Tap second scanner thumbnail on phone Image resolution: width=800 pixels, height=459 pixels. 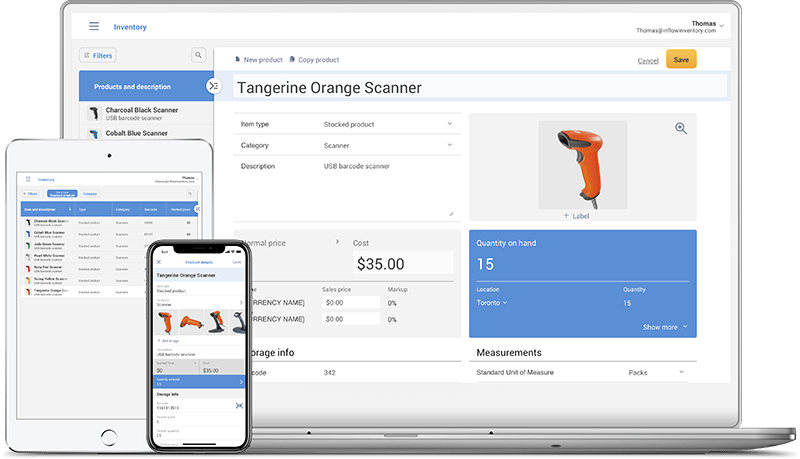191,322
